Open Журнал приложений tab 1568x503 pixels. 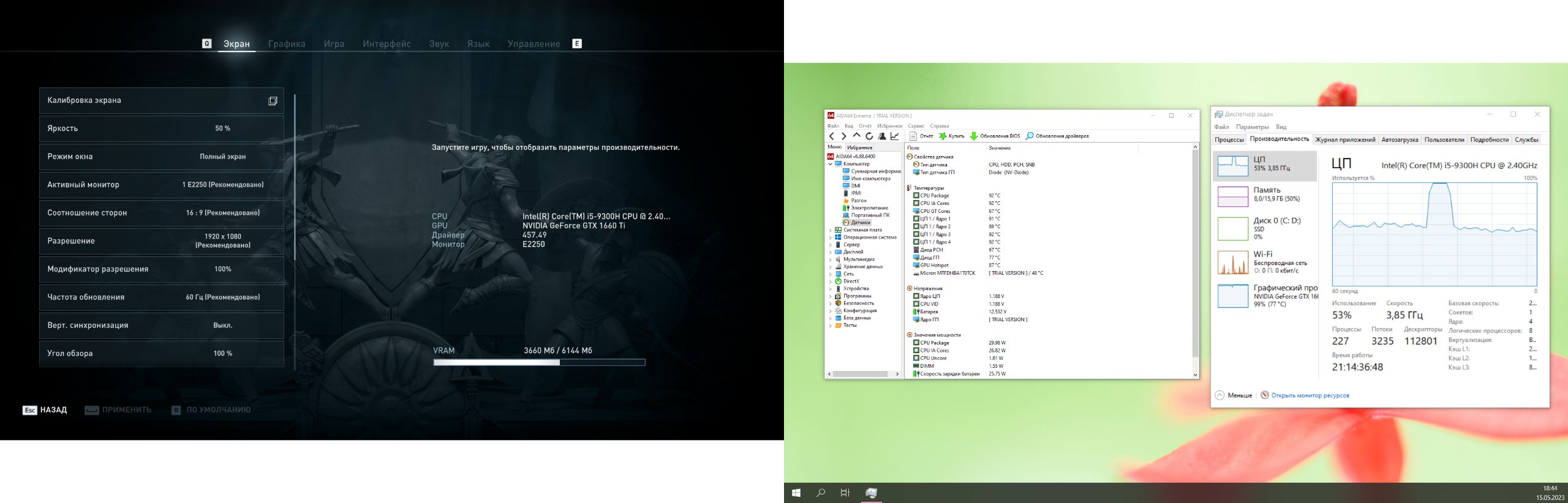point(1345,140)
